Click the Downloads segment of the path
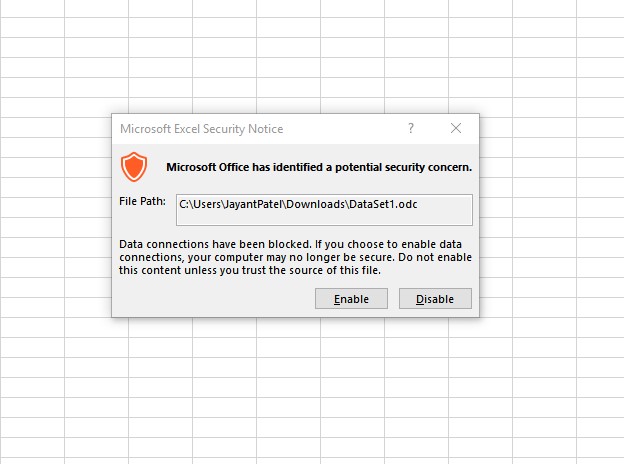Screen dimensions: 624x464 315,204
